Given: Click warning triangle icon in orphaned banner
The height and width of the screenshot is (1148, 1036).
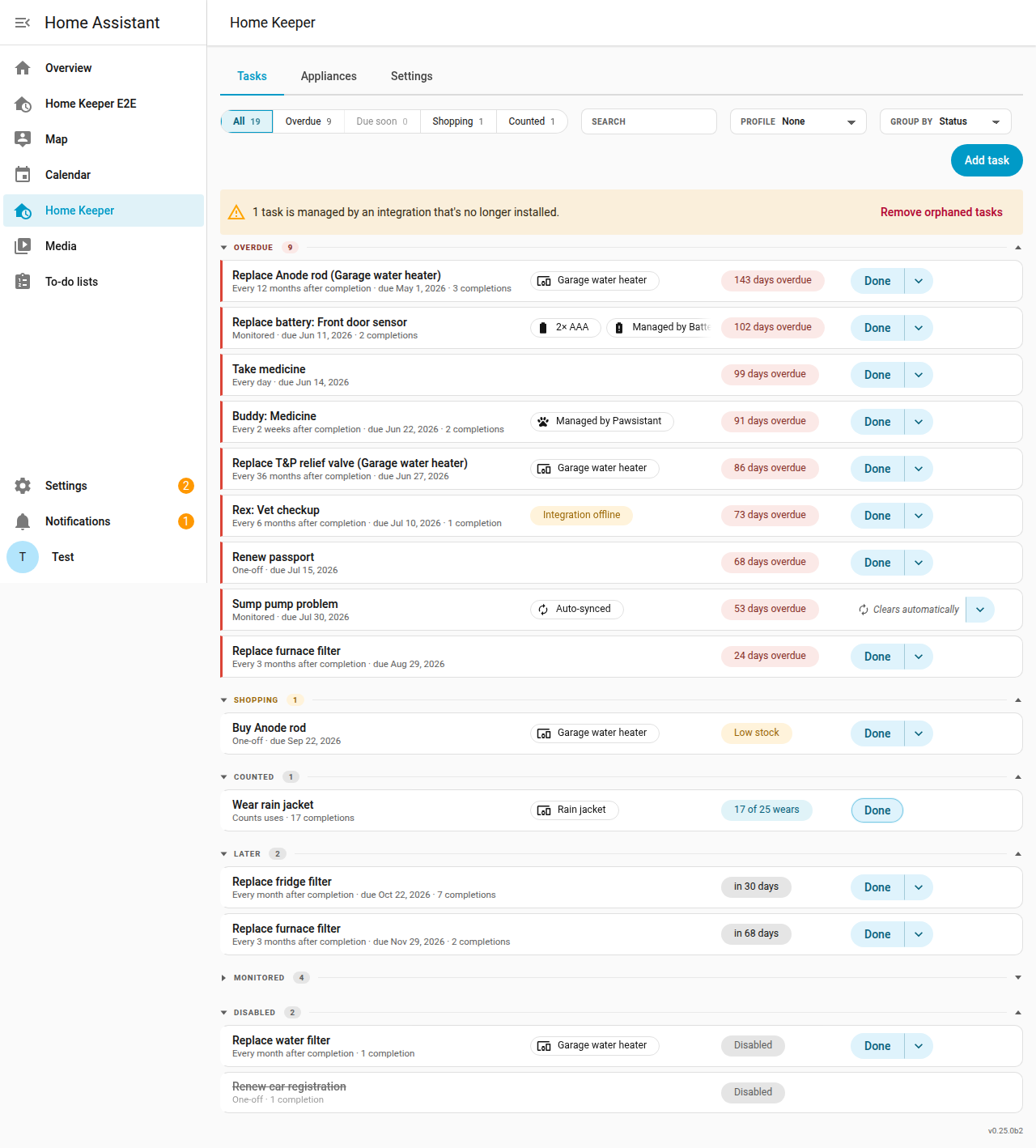Looking at the screenshot, I should [x=236, y=212].
